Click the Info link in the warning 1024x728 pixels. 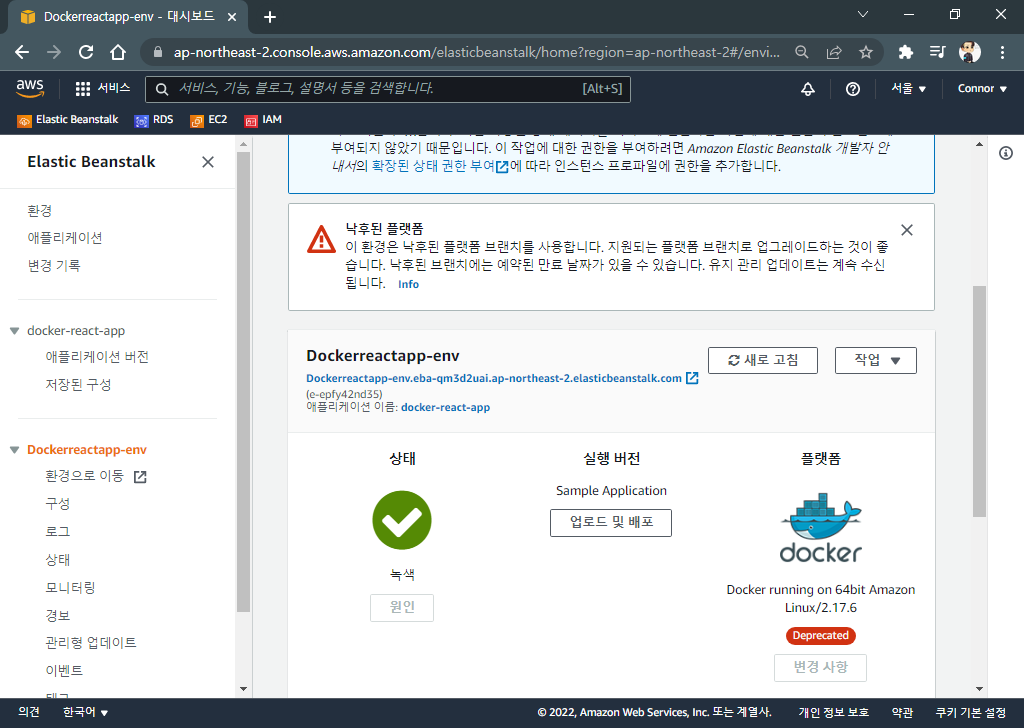tap(408, 284)
